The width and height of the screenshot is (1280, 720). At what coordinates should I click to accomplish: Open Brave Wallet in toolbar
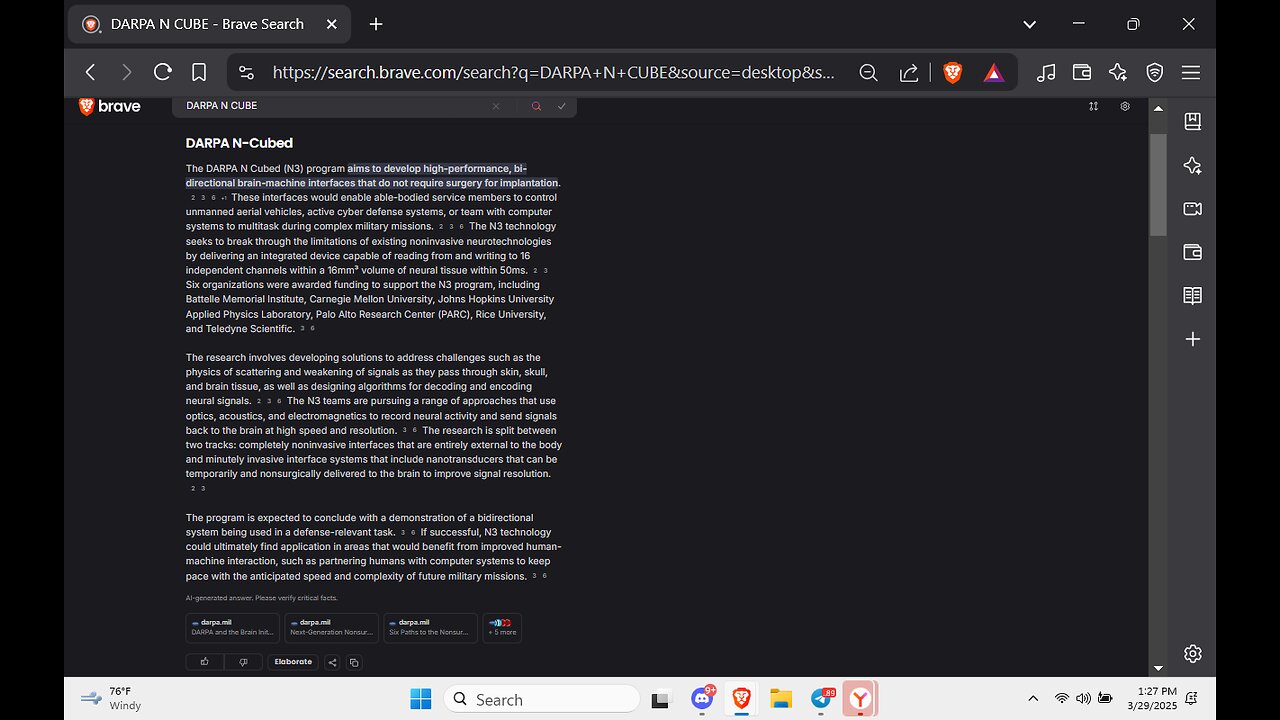(x=1081, y=72)
